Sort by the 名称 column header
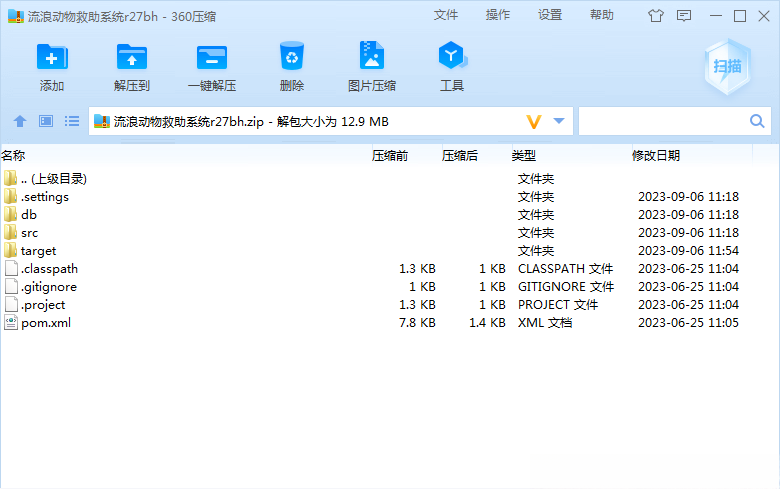Image resolution: width=780 pixels, height=489 pixels. click(x=13, y=156)
